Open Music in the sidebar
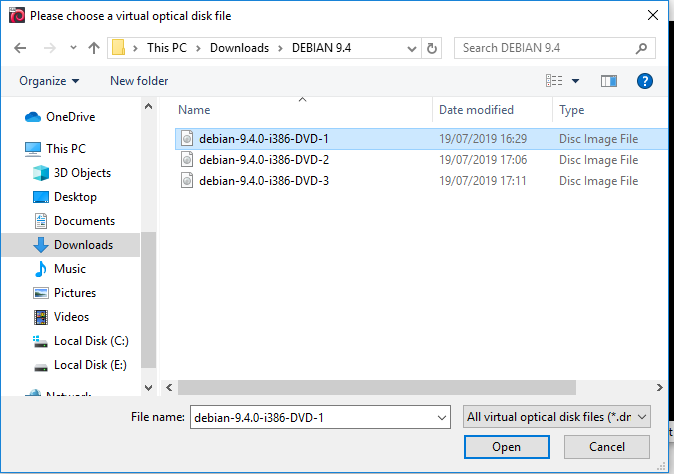This screenshot has width=674, height=474. [x=60, y=269]
